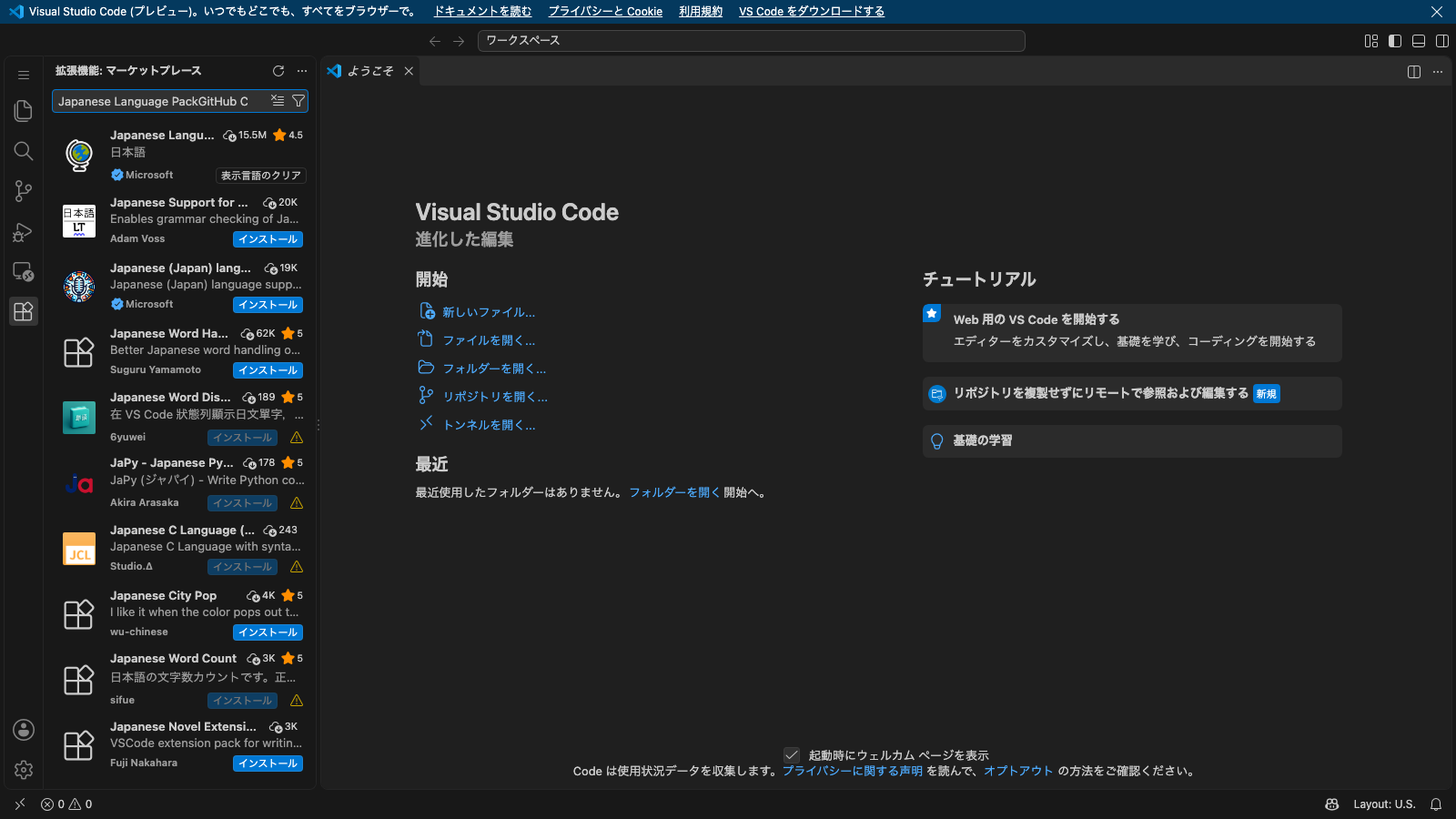Select the ようこそ welcome tab
This screenshot has height=819, width=1456.
pos(371,71)
